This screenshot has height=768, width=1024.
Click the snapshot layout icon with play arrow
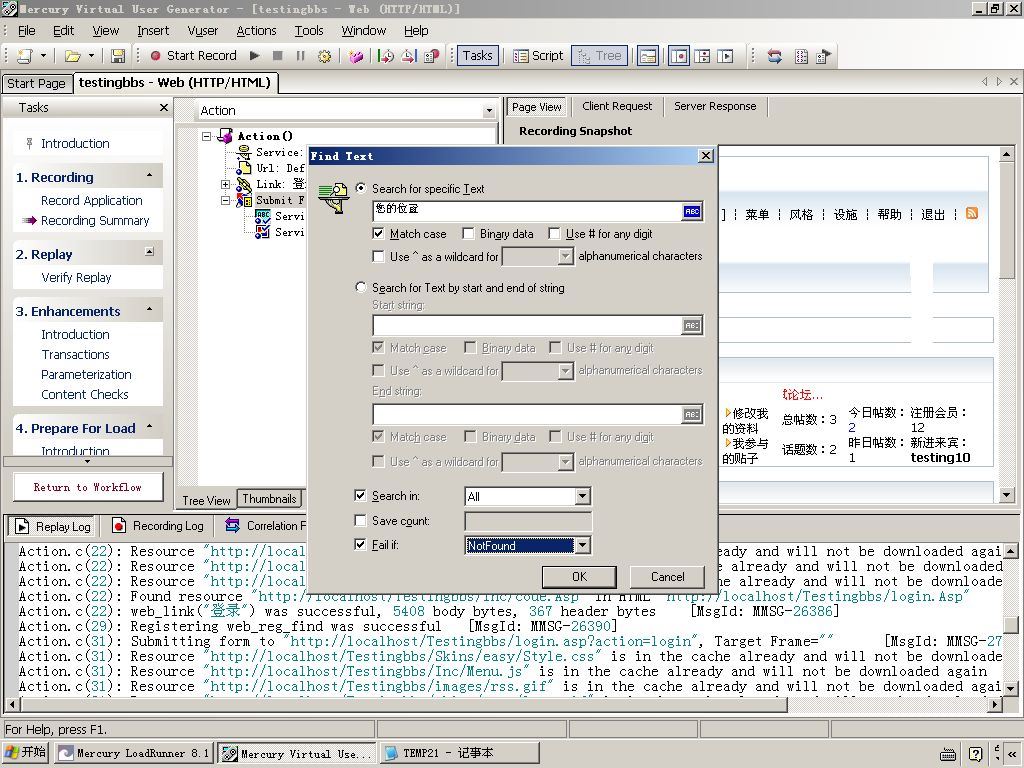[725, 56]
